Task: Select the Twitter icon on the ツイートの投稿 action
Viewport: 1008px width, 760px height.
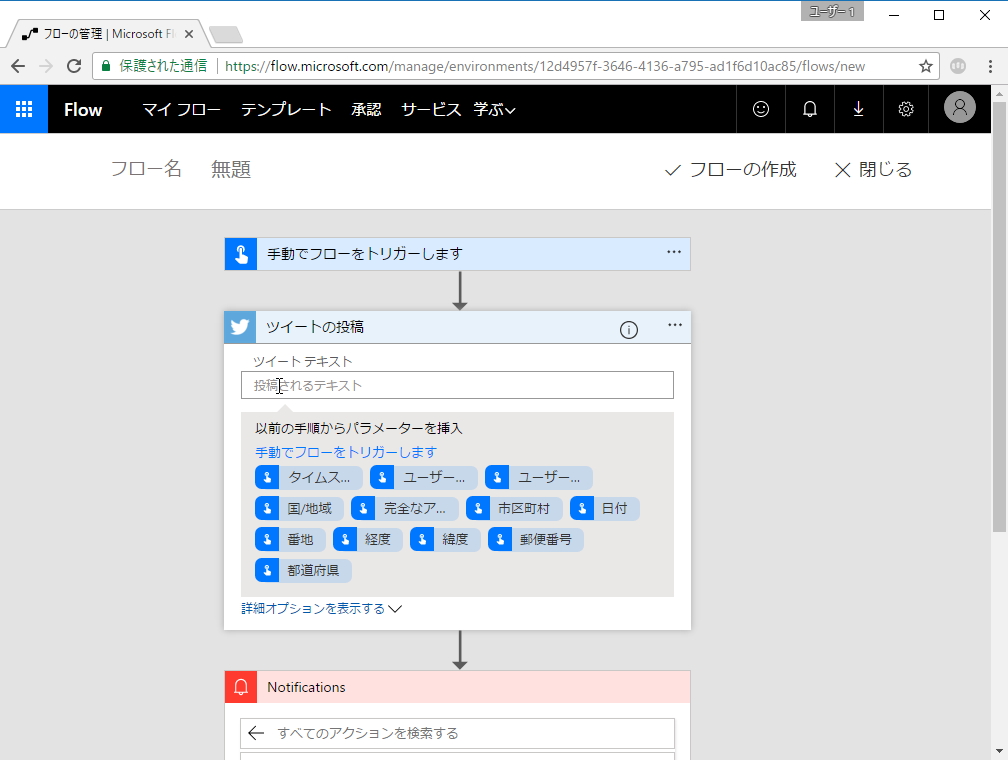Action: (x=239, y=327)
